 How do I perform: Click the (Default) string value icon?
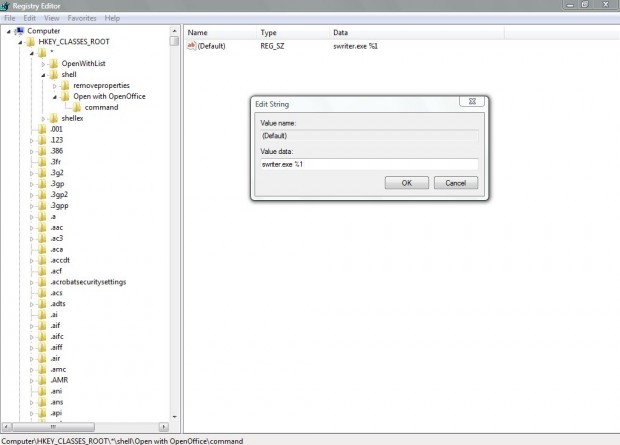pyautogui.click(x=191, y=46)
